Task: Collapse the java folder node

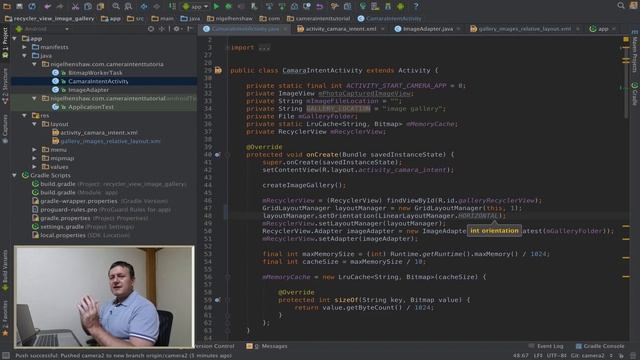Action: [25, 56]
